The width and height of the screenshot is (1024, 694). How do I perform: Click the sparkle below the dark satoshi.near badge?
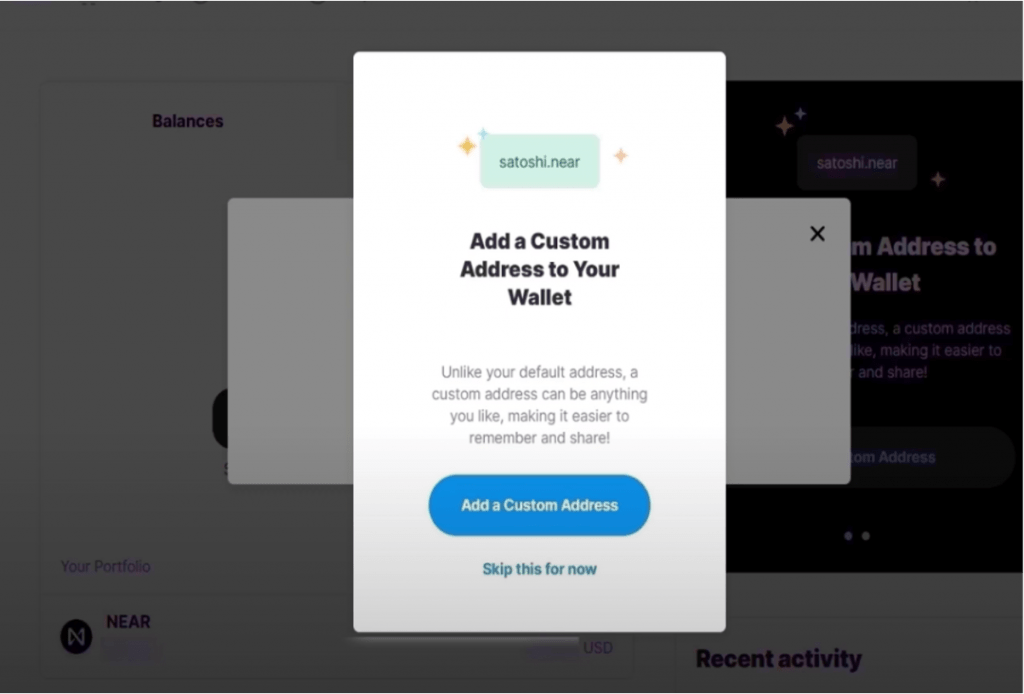938,179
